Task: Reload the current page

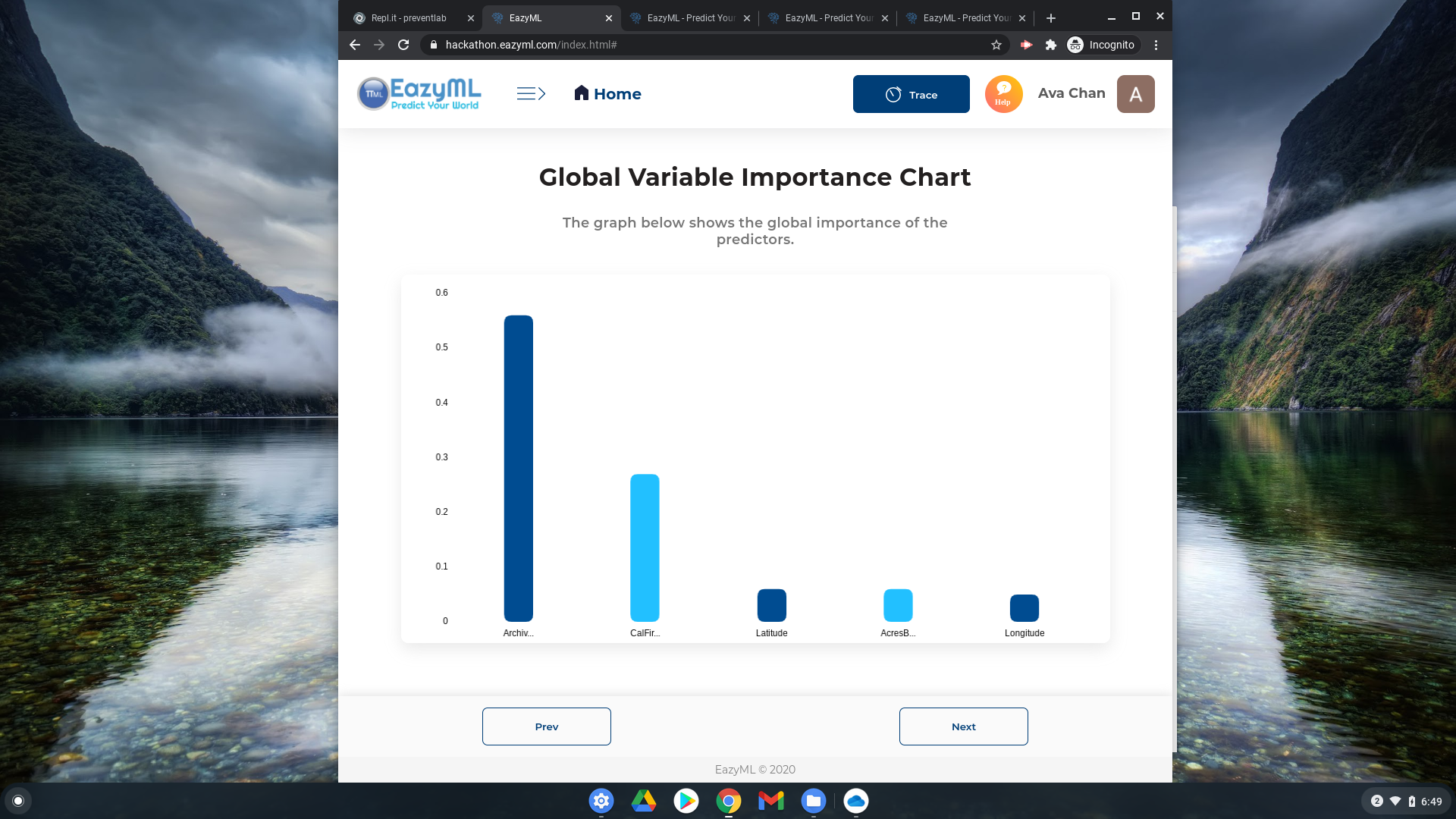Action: tap(403, 45)
